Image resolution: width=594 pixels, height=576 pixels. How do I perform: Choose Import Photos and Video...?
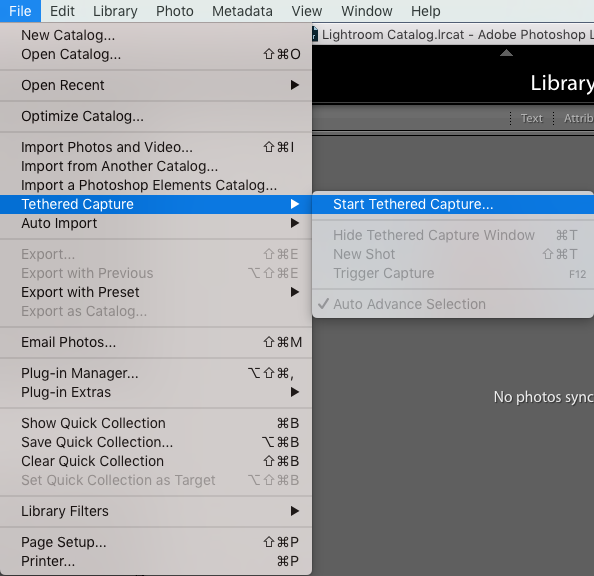[x=156, y=147]
